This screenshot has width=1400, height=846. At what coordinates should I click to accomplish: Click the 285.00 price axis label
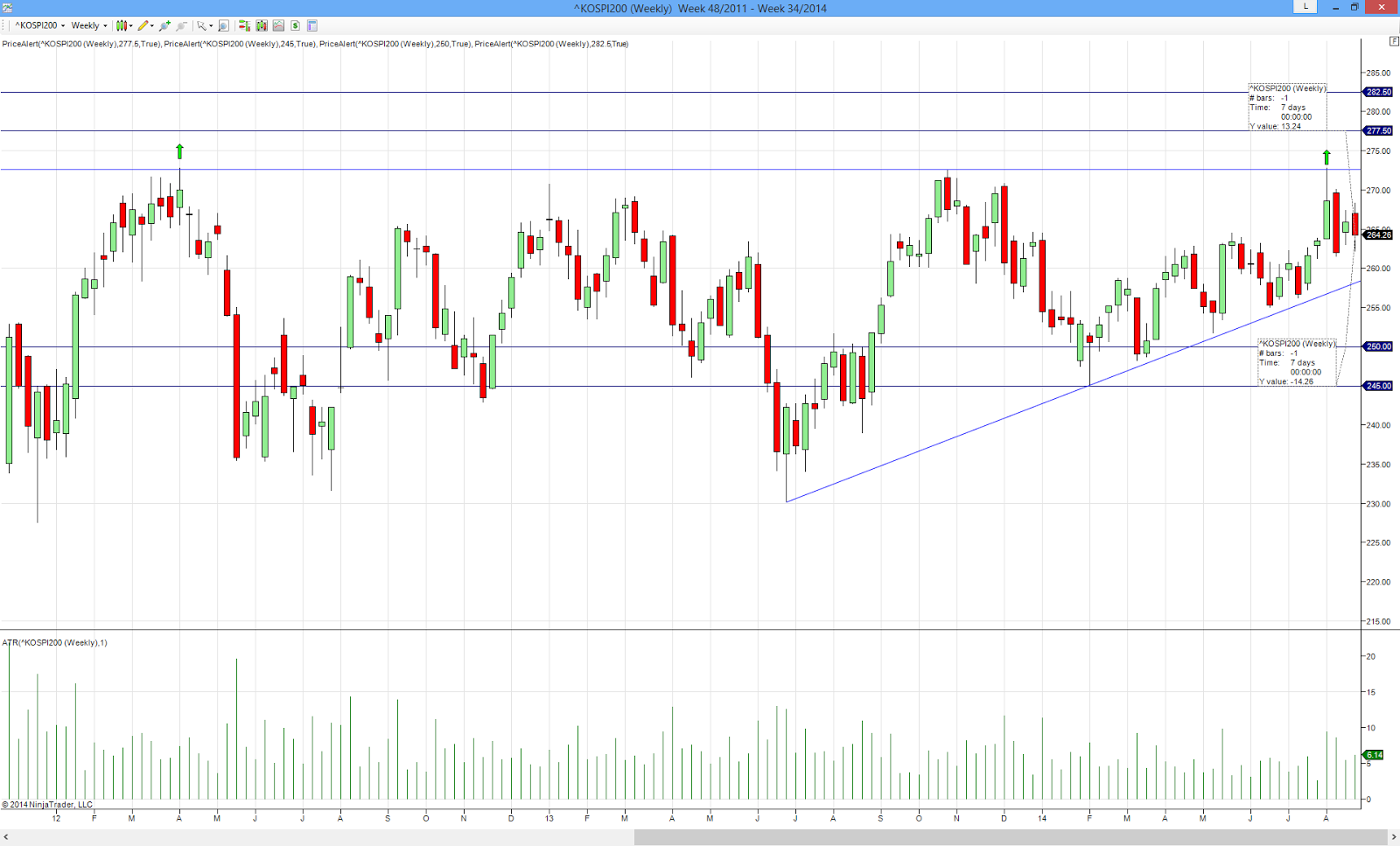click(x=1378, y=73)
